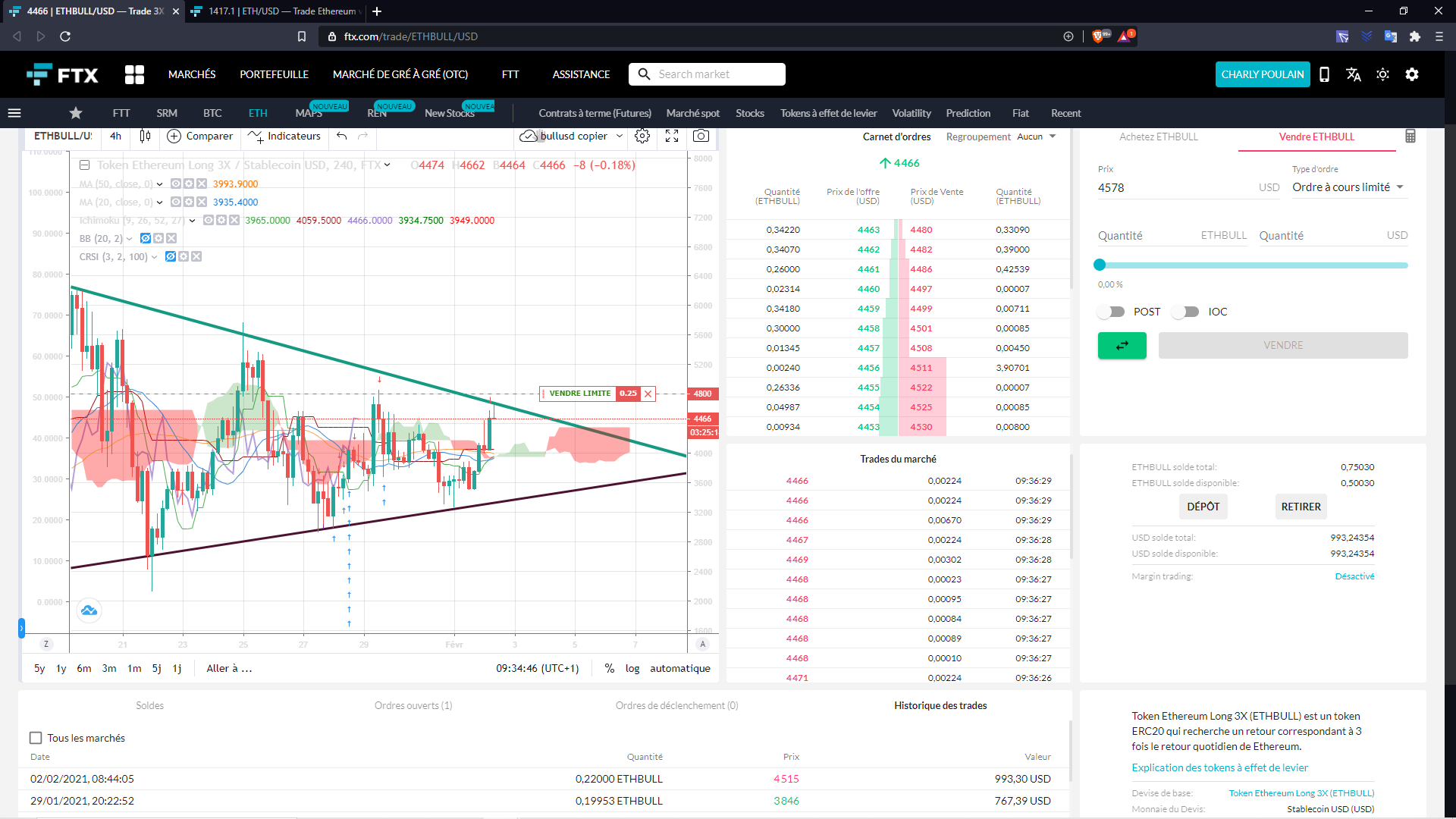
Task: Show the BB indicator
Action: coord(146,238)
